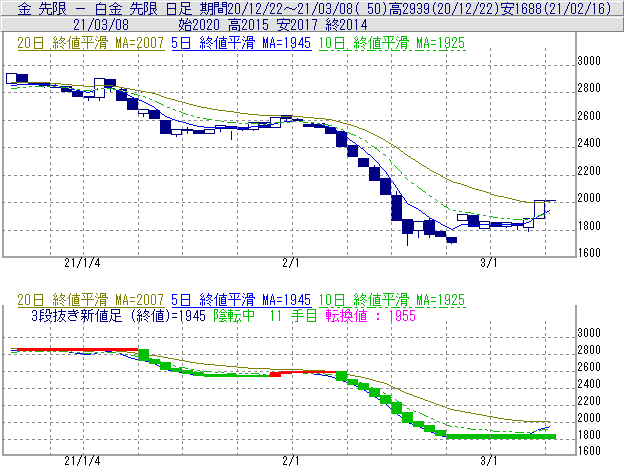Click the top chart's 2000 price axis label
Viewport: 624px width, 473px height.
coord(589,198)
